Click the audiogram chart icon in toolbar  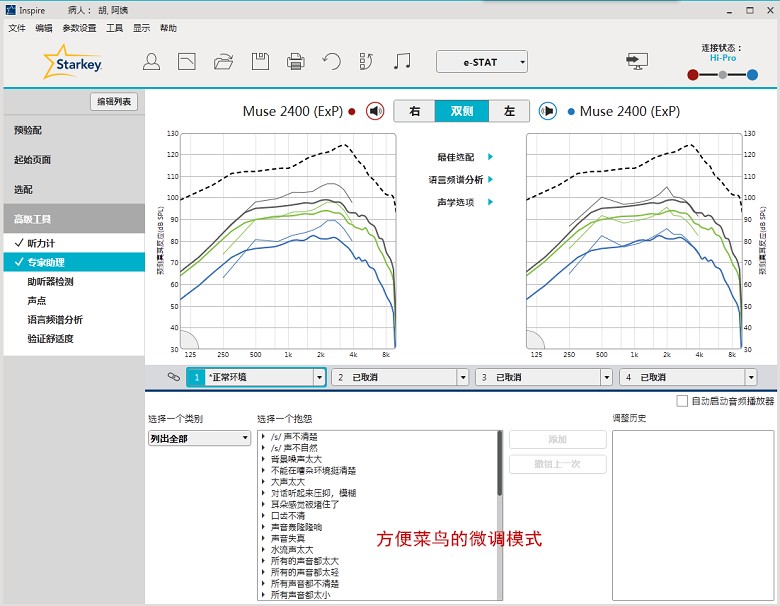[x=187, y=62]
